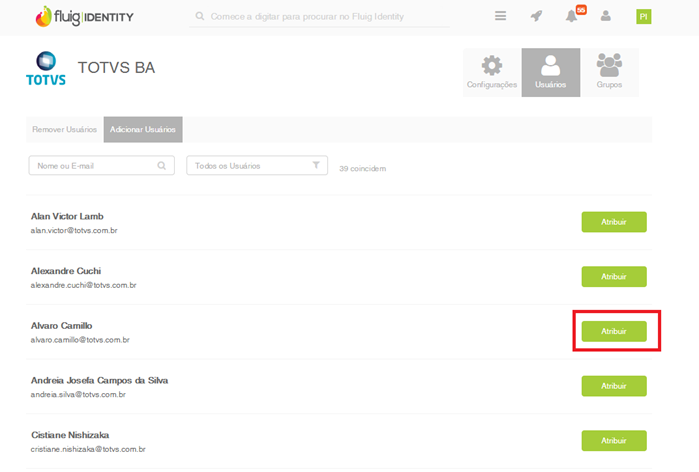Open Todos os Usuários filter dropdown
Screen dimensions: 699x472
pos(257,165)
